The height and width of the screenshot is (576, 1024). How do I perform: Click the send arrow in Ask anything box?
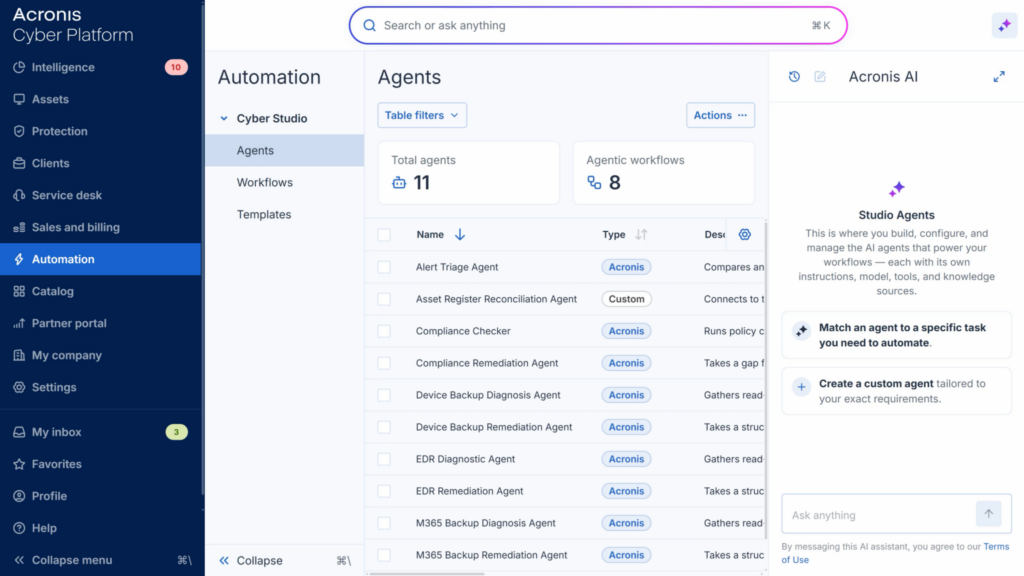pyautogui.click(x=989, y=514)
